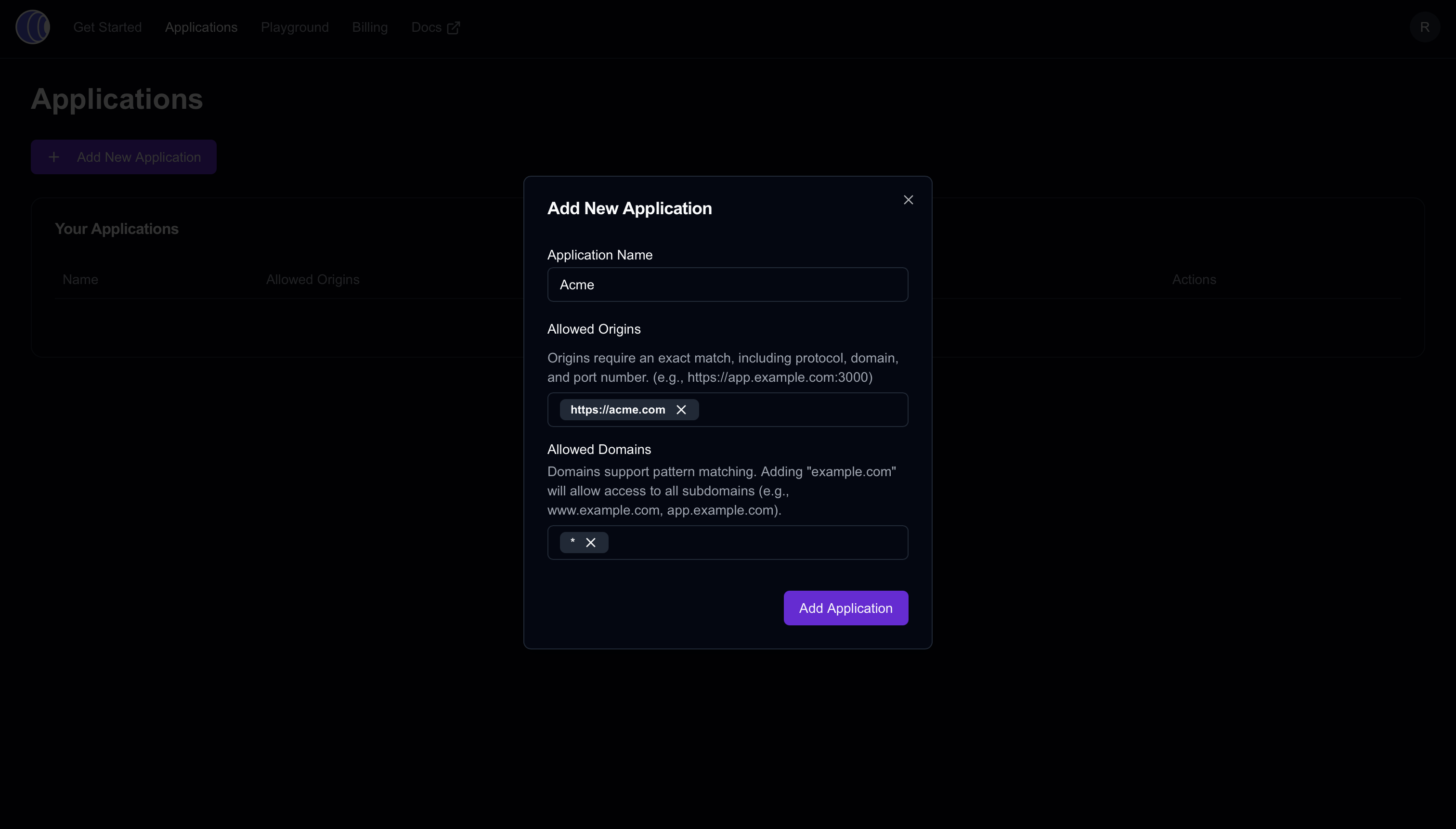Click the Your Applications heading

(x=117, y=229)
